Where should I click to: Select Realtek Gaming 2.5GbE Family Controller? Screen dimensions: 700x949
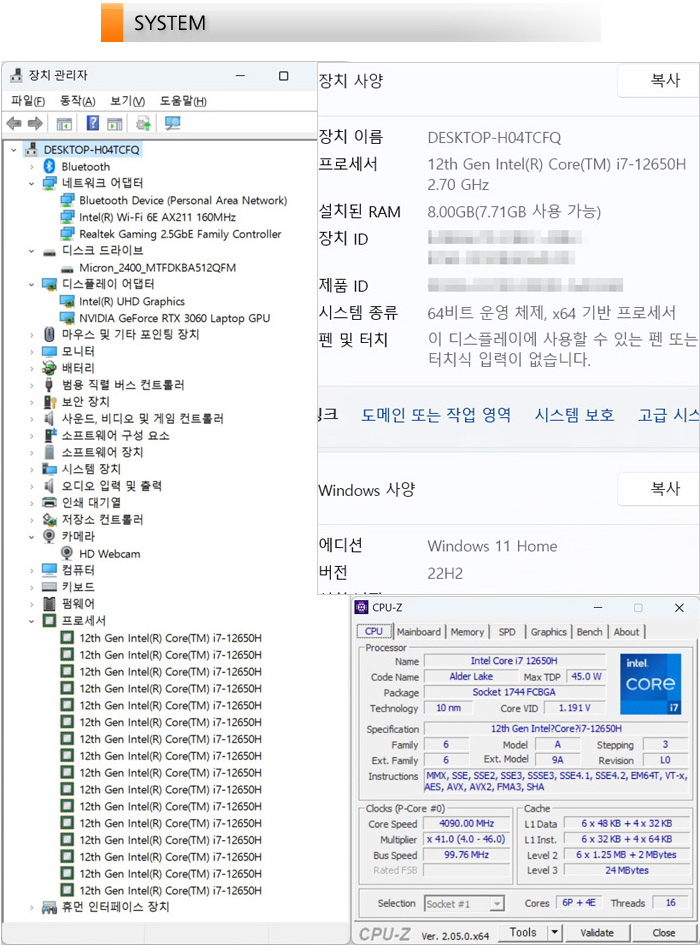(x=180, y=234)
